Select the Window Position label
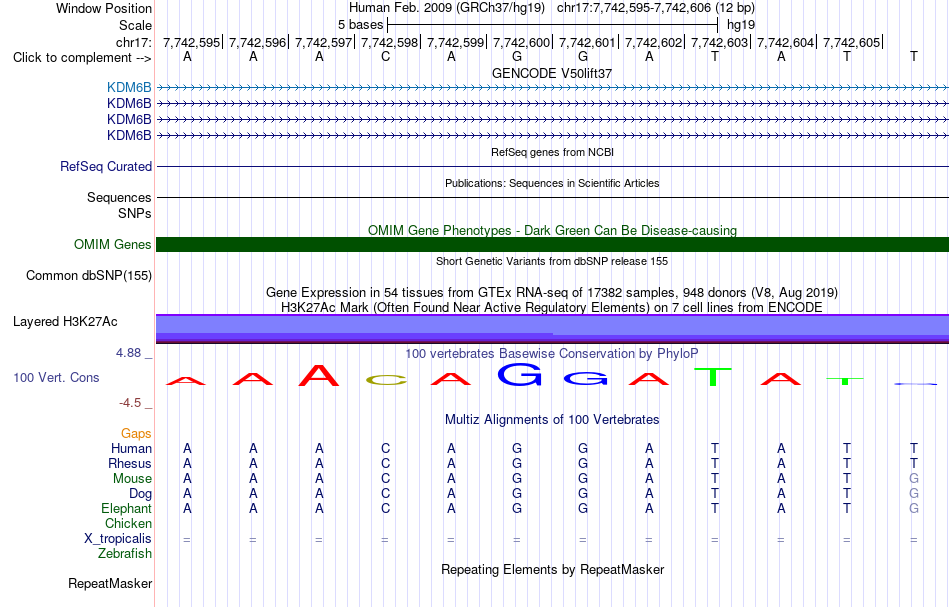950x607 pixels. pos(104,8)
